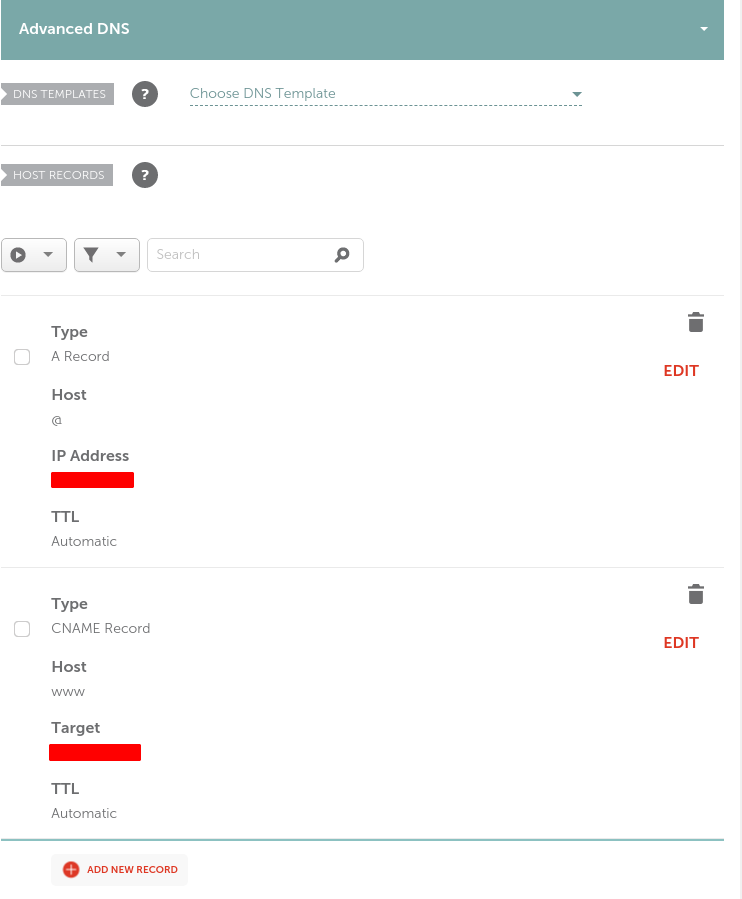Click the funnel filter icon
742x899 pixels.
91,255
